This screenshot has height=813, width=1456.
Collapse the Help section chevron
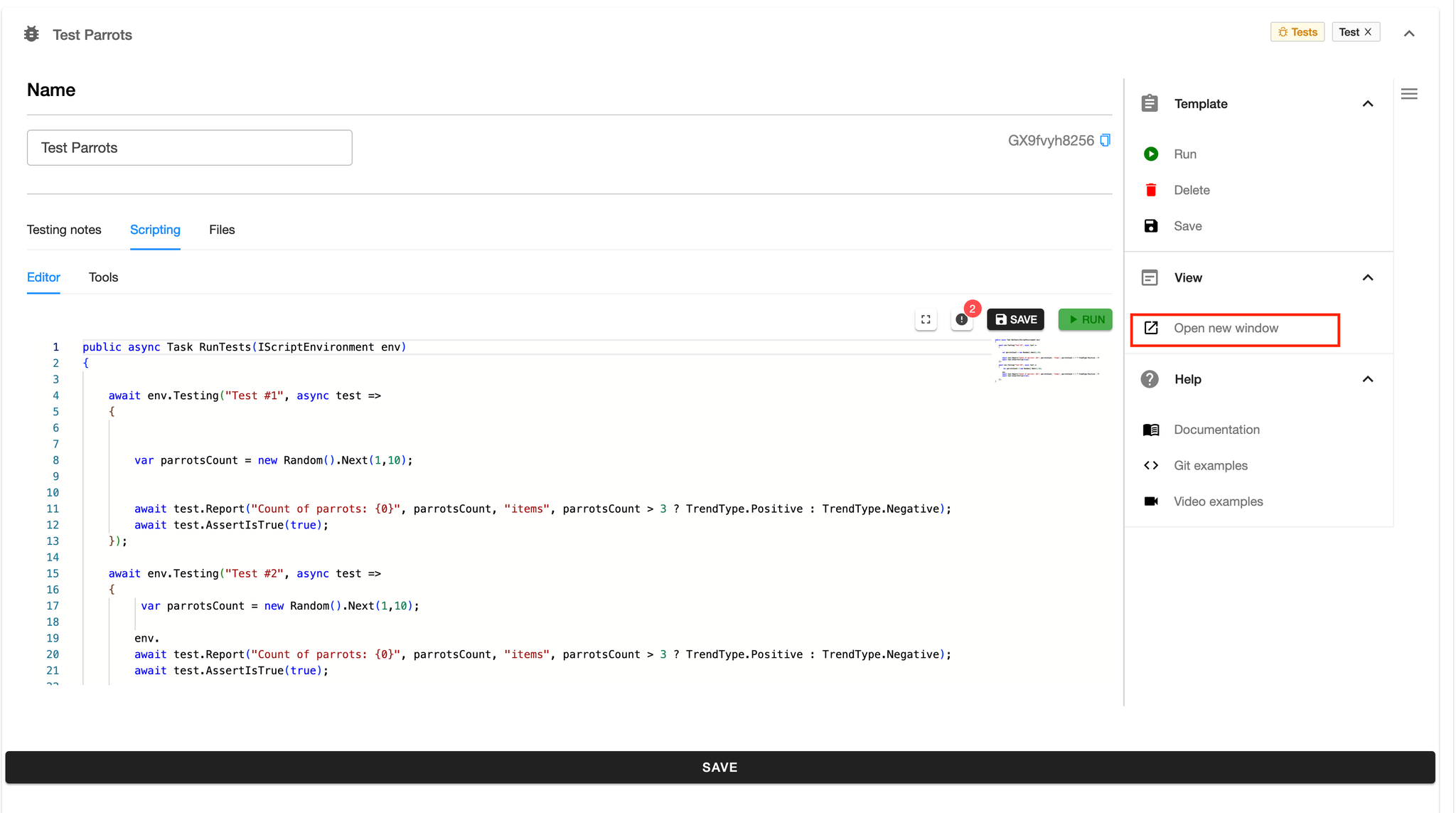pos(1367,379)
